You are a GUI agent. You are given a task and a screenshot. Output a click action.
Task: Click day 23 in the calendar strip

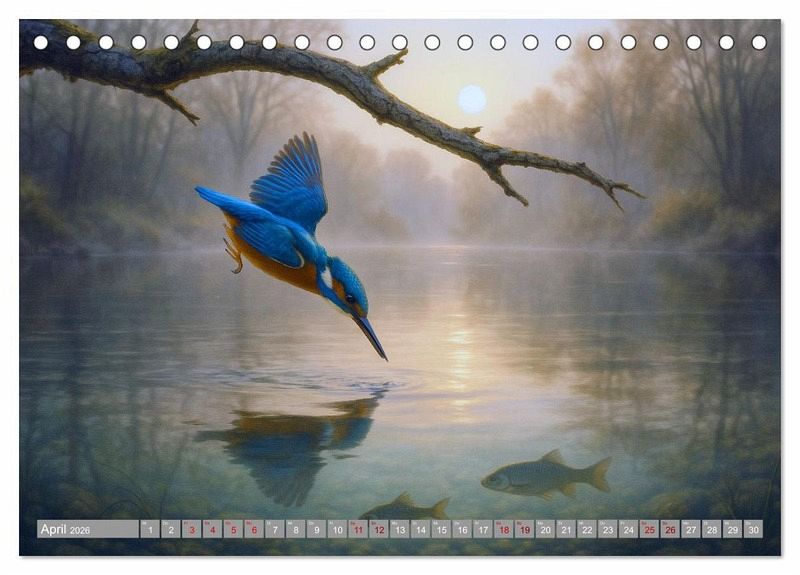pos(608,529)
